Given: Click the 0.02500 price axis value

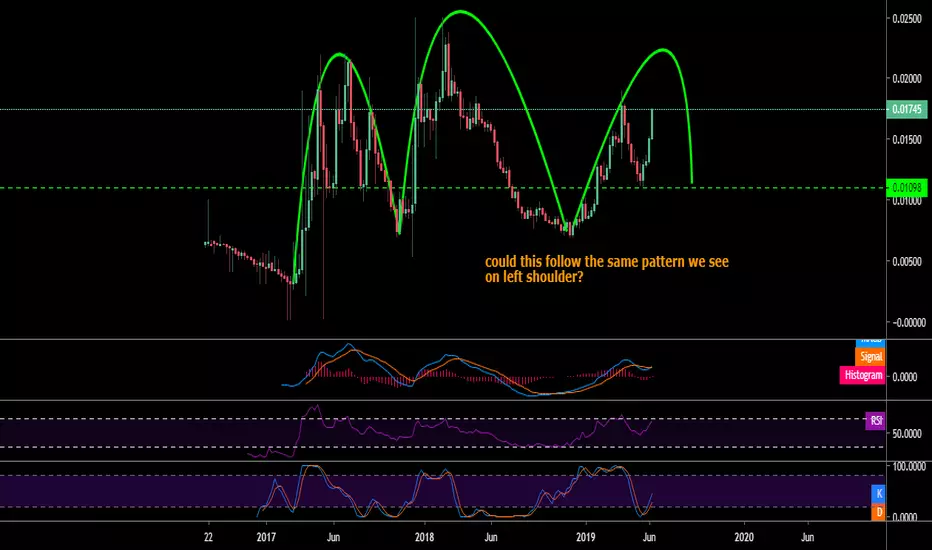Looking at the screenshot, I should click(x=907, y=18).
